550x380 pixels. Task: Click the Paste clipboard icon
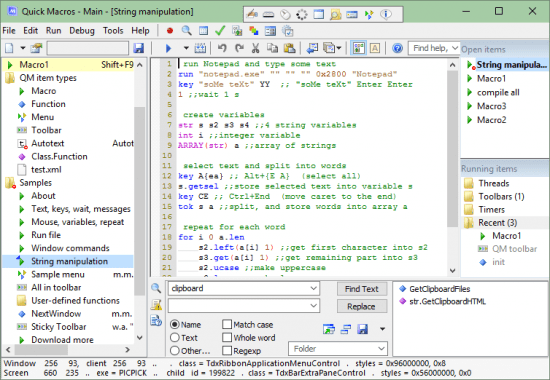tap(289, 48)
